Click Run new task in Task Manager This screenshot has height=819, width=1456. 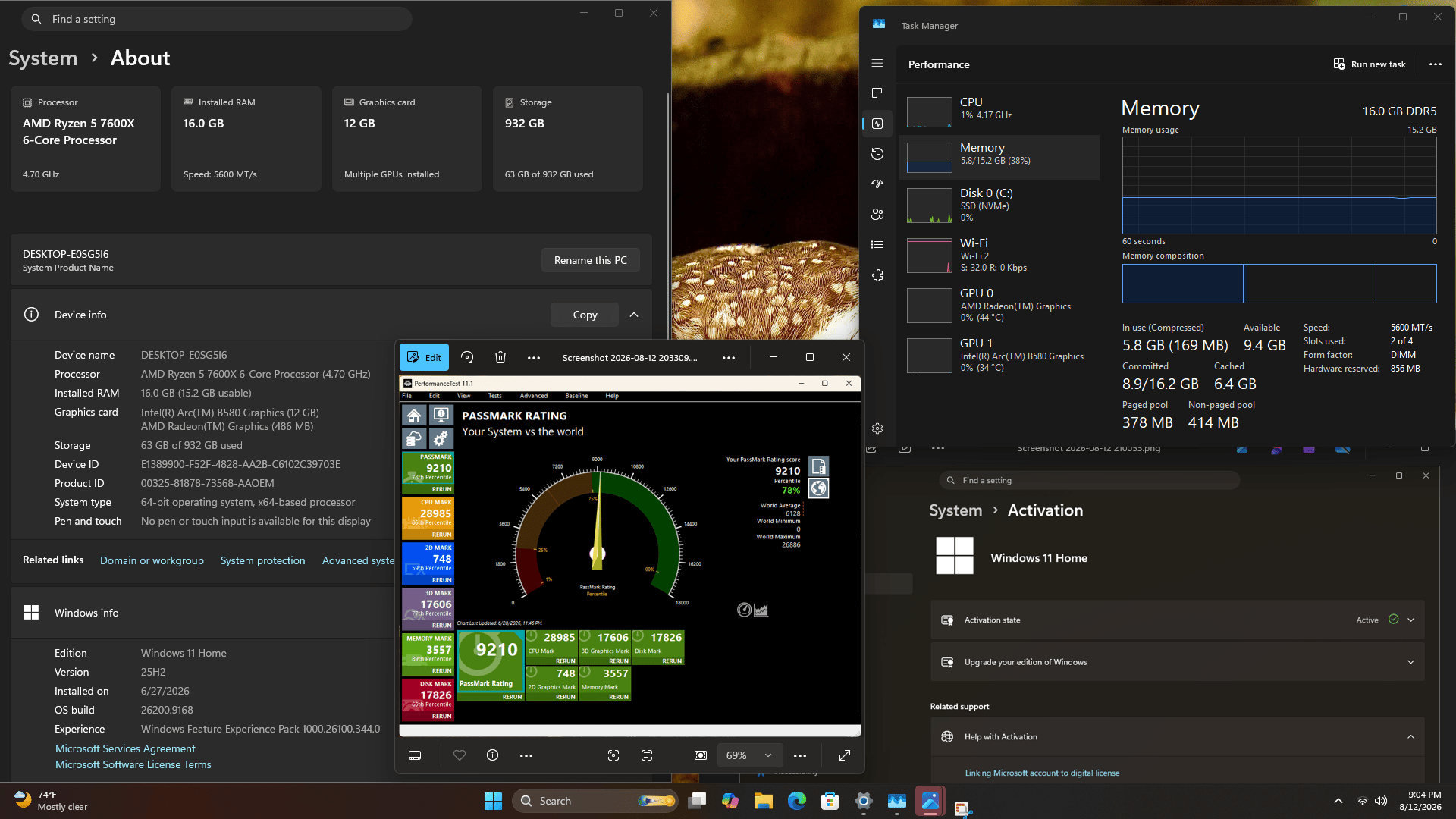pyautogui.click(x=1370, y=64)
